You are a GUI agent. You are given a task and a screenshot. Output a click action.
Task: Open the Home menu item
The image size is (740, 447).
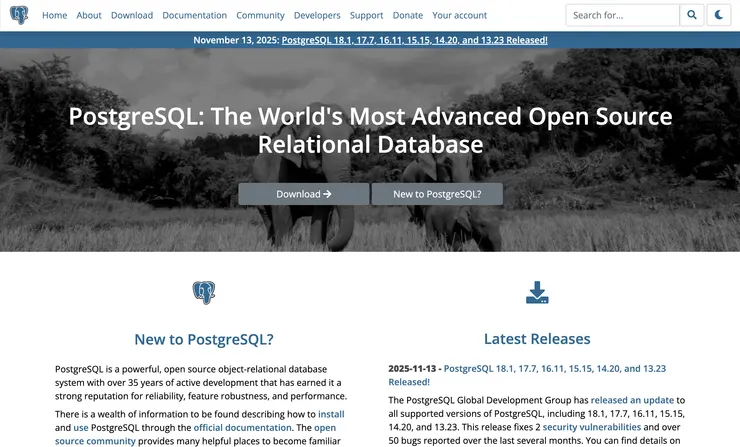click(x=54, y=15)
